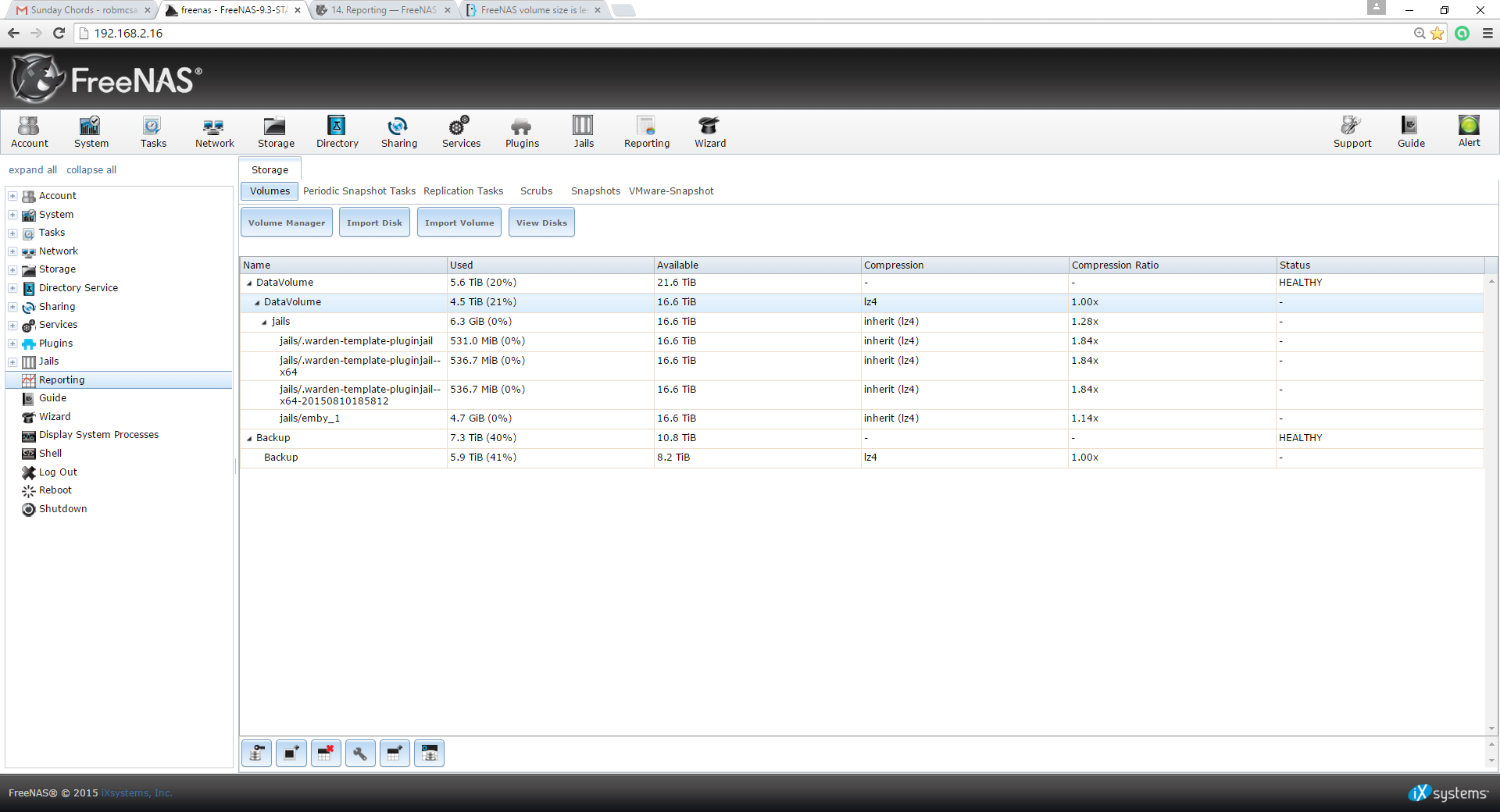Screen dimensions: 1500x812
Task: Open the Network toolbar icon
Action: click(214, 132)
